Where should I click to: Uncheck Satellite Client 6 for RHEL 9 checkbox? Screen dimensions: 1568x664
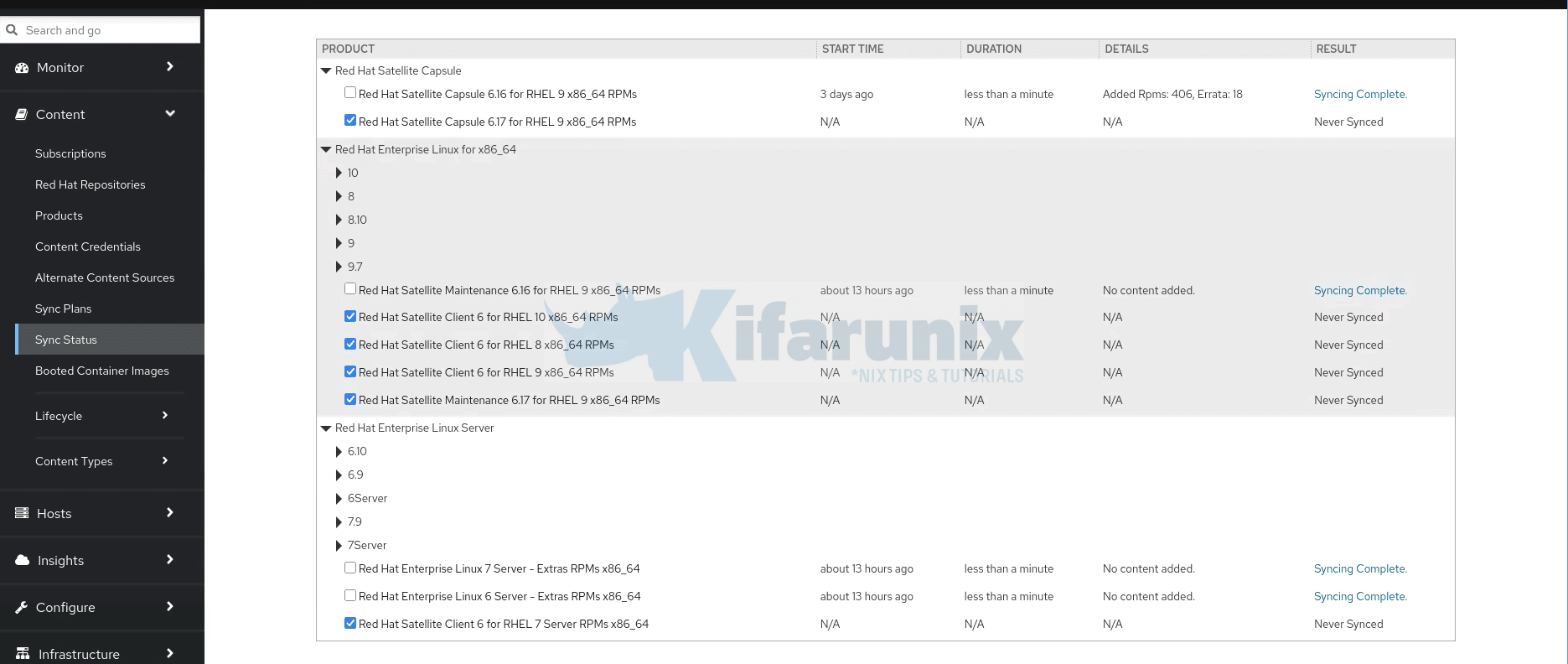(x=350, y=371)
